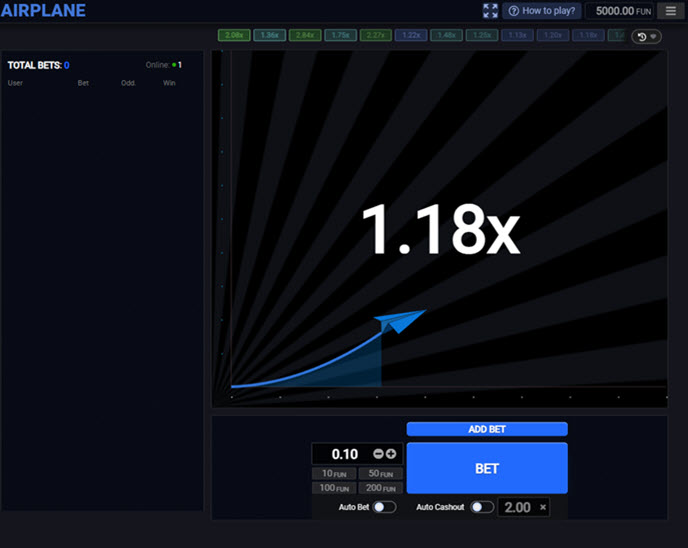688x548 pixels.
Task: Click the ADD BET button
Action: (487, 429)
